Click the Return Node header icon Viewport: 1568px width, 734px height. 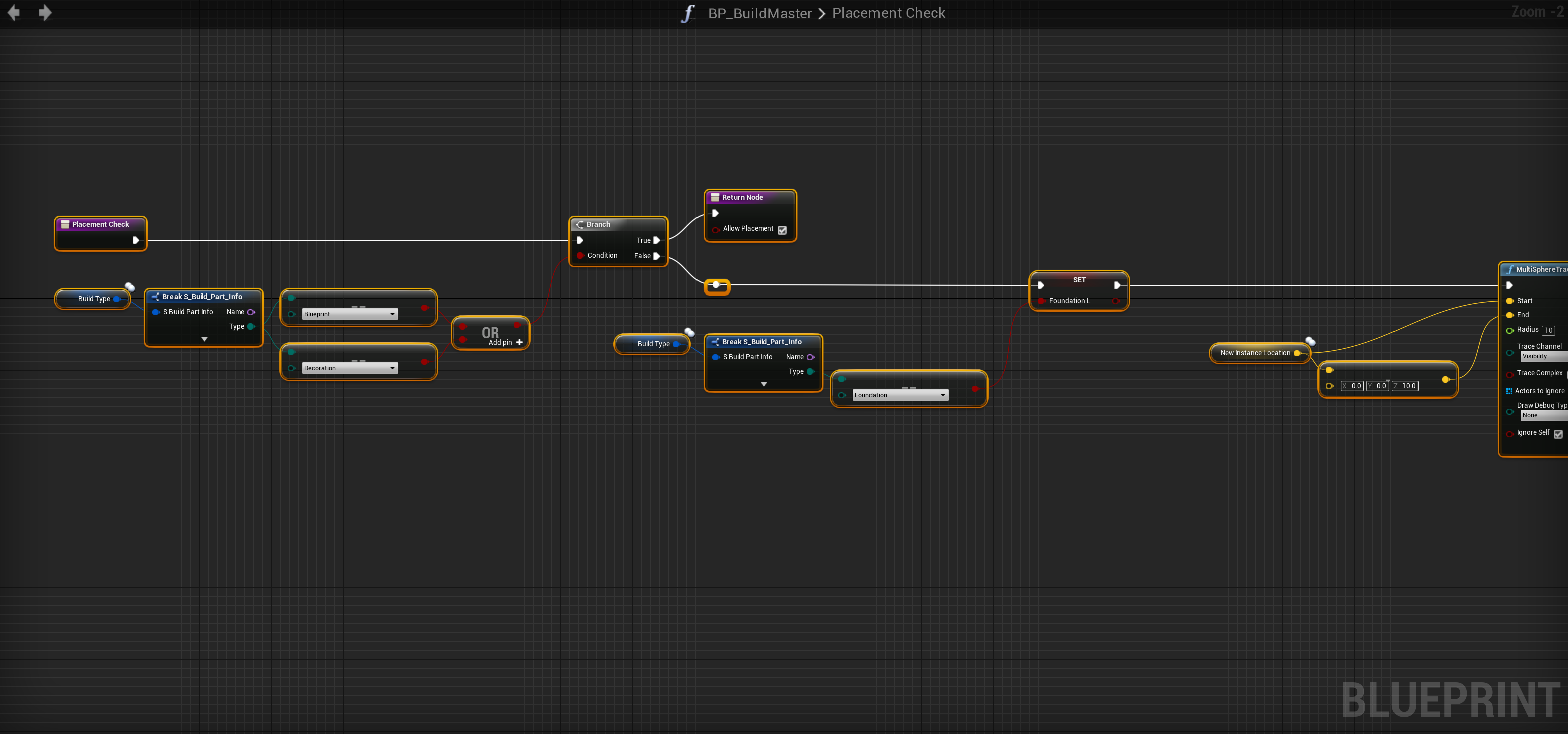coord(715,197)
